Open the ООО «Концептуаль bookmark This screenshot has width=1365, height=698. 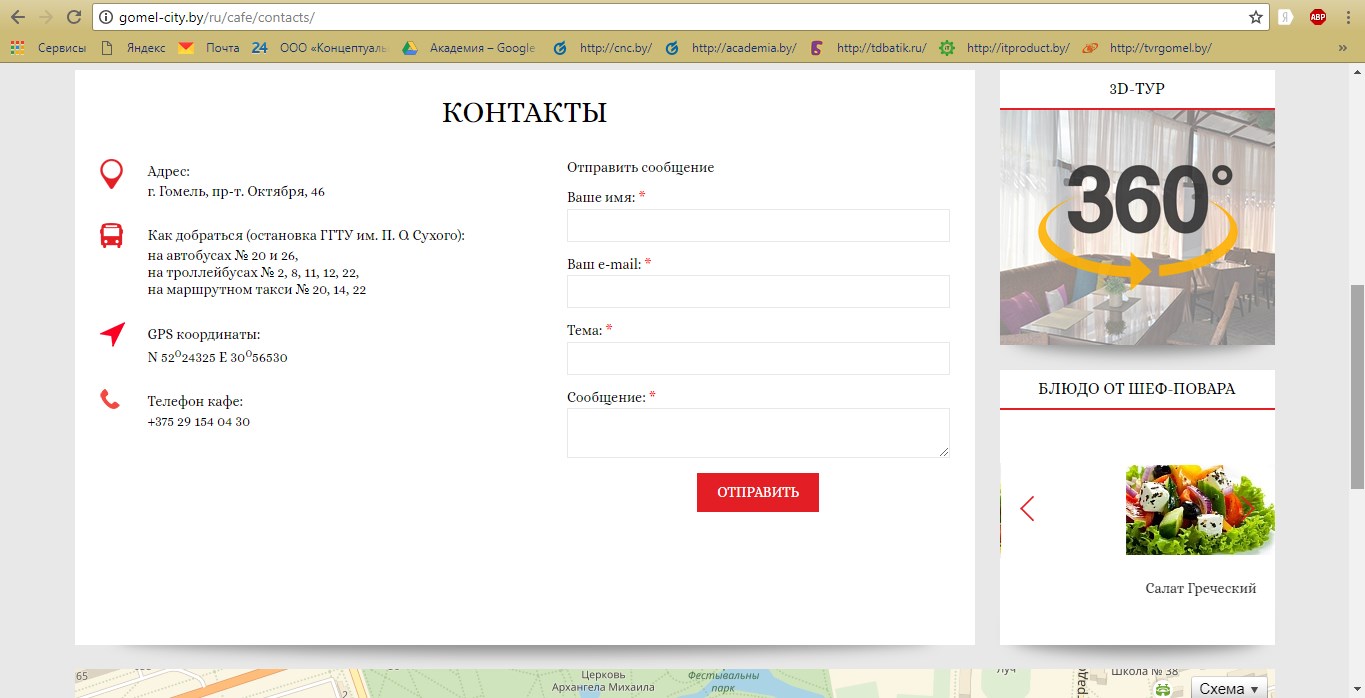(x=319, y=47)
